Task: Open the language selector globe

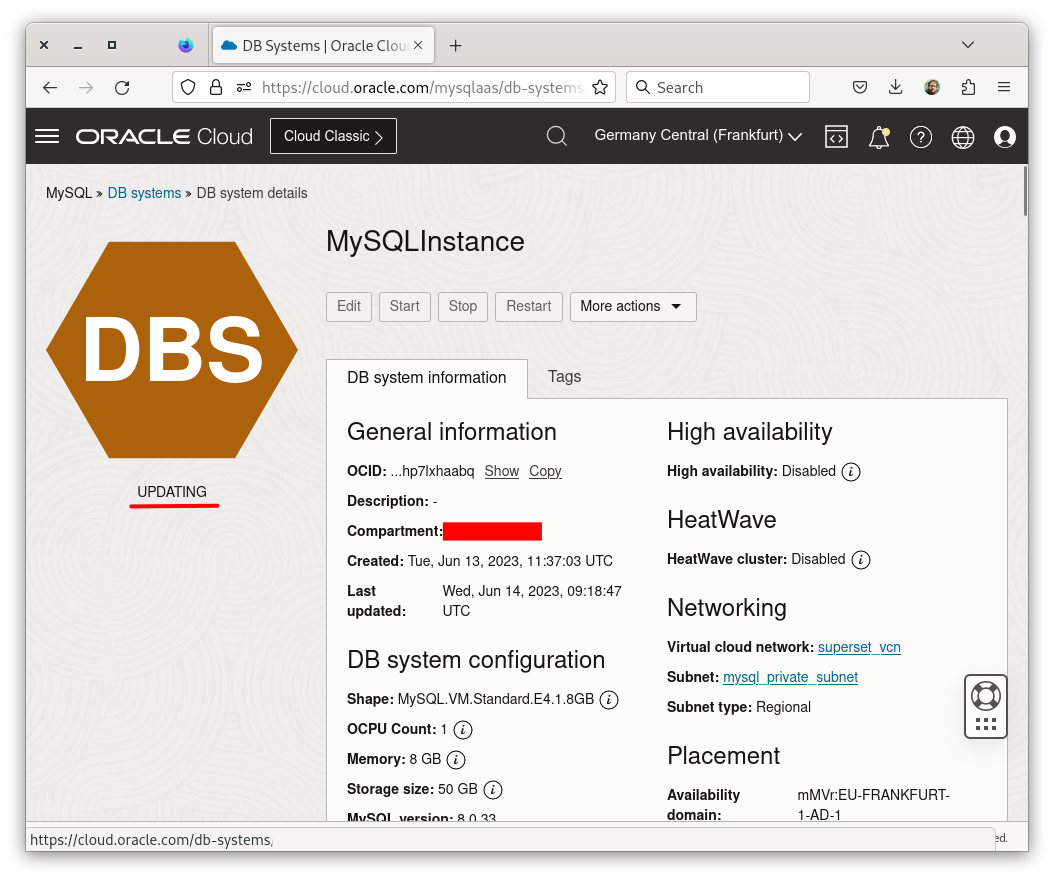Action: point(963,137)
